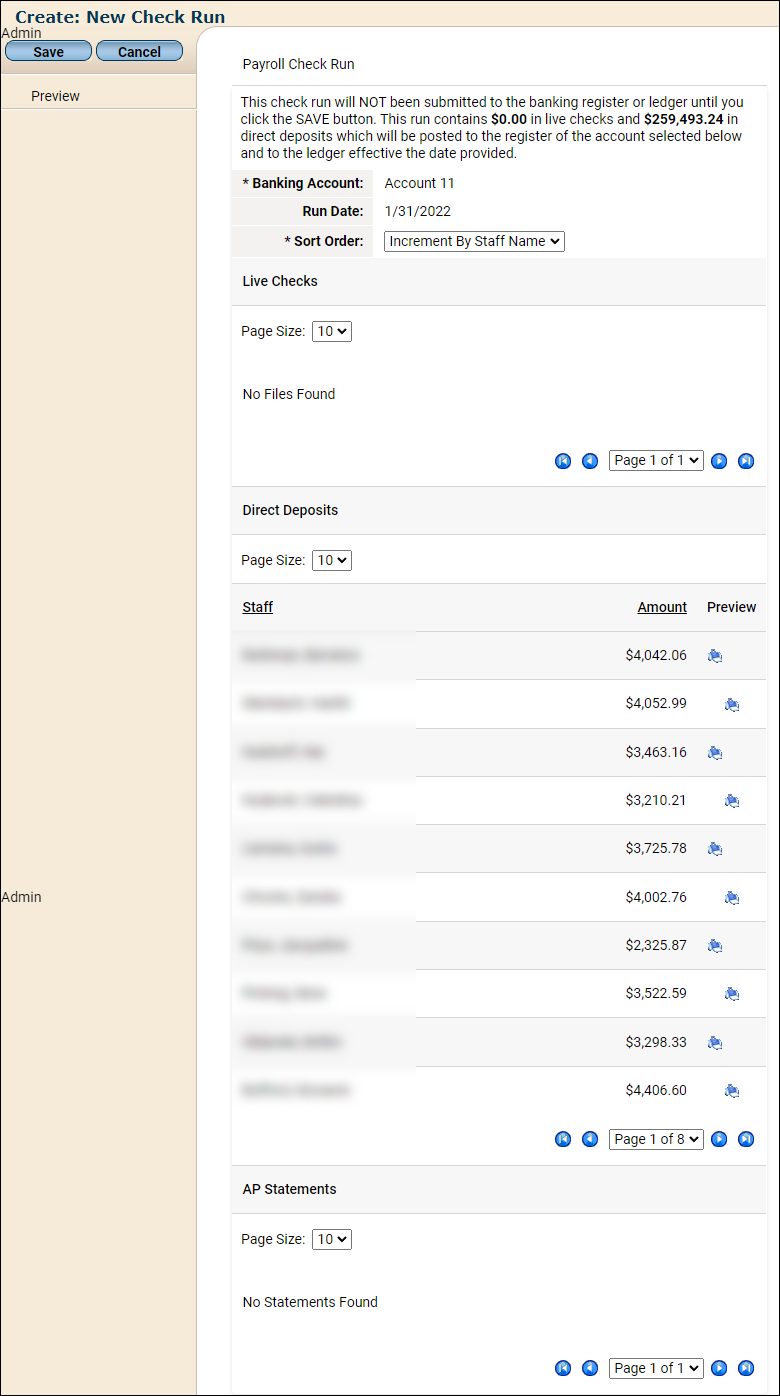Sort direct deposits by Staff column
This screenshot has width=780, height=1396.
(258, 607)
